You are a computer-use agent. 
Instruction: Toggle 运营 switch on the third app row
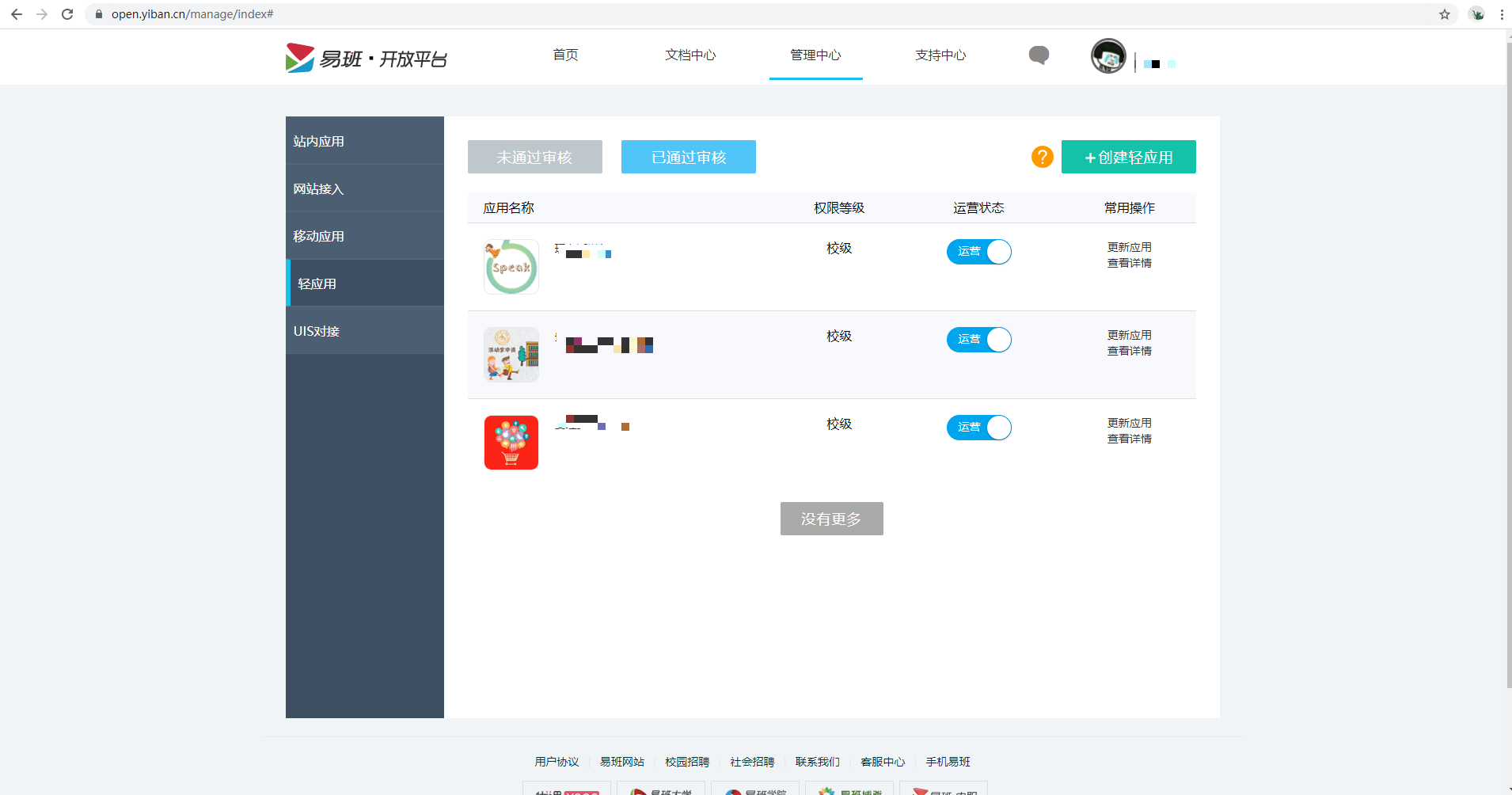click(979, 427)
